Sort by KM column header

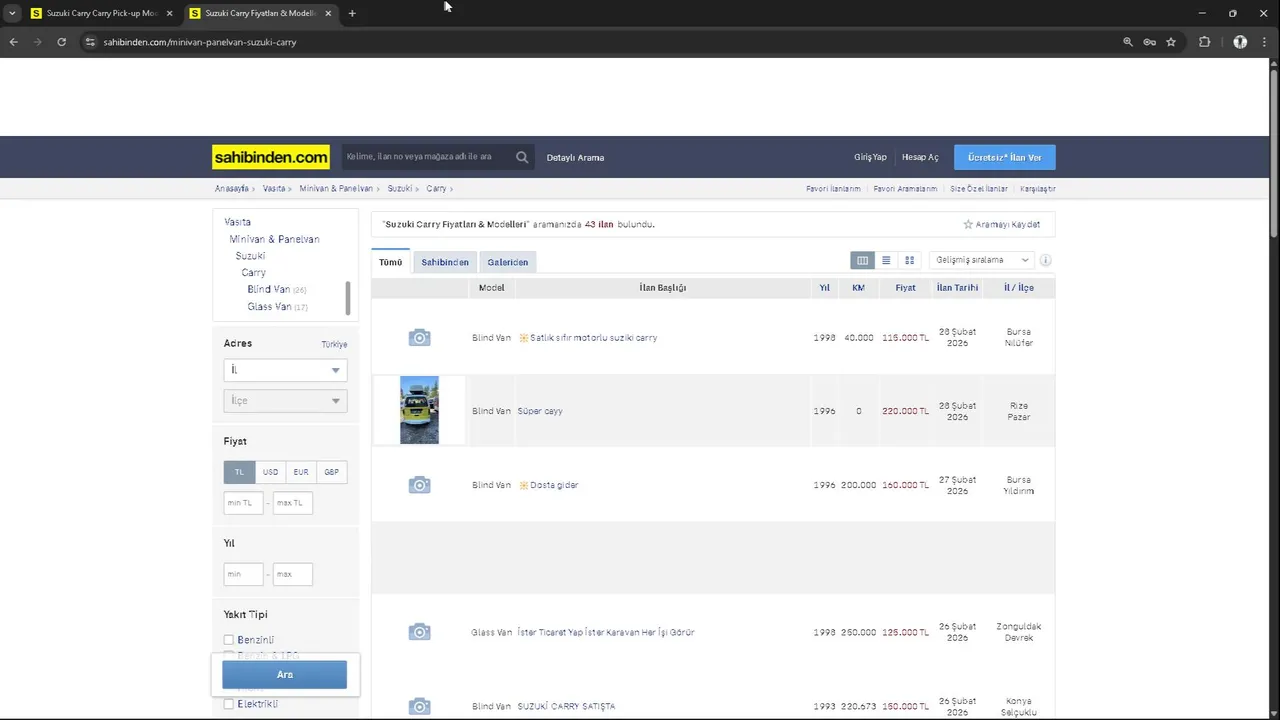pos(858,288)
